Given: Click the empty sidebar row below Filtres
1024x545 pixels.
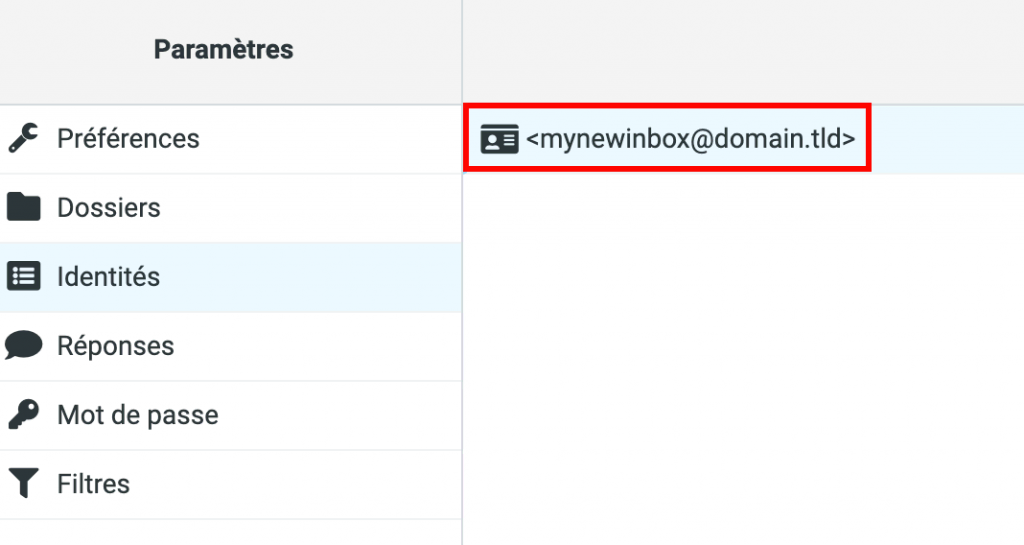Looking at the screenshot, I should tap(230, 532).
